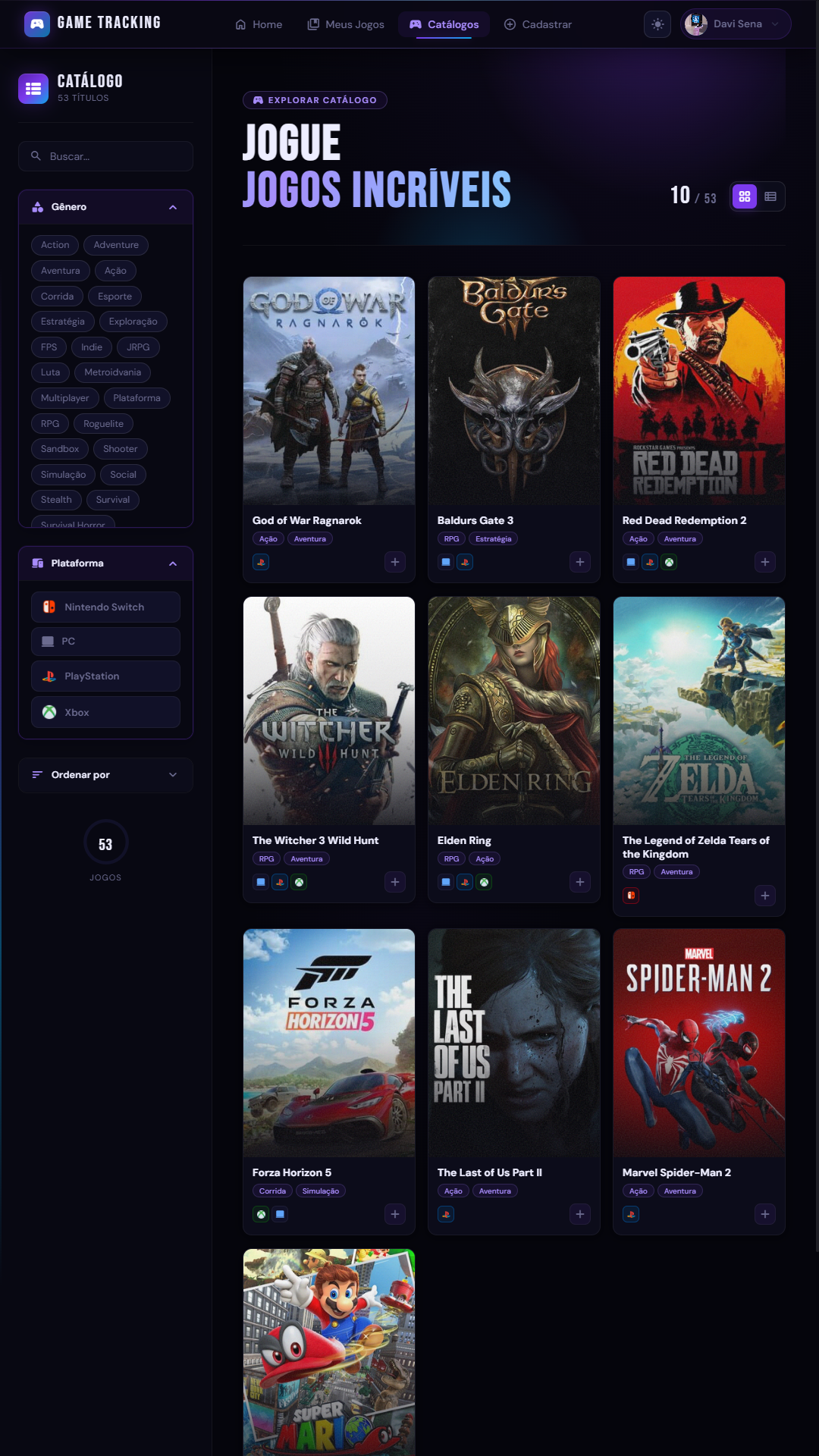This screenshot has height=1456, width=819.
Task: Open the Meus Jogos tab
Action: [346, 24]
